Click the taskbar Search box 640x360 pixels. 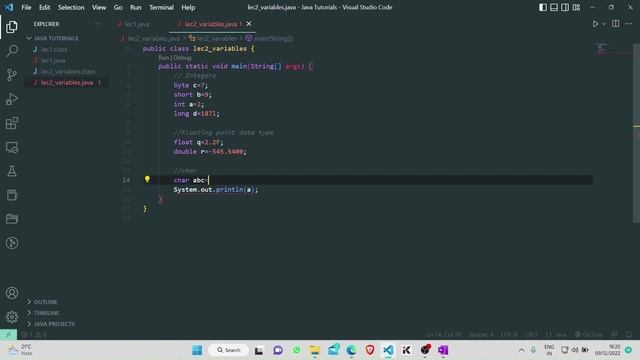coord(229,350)
